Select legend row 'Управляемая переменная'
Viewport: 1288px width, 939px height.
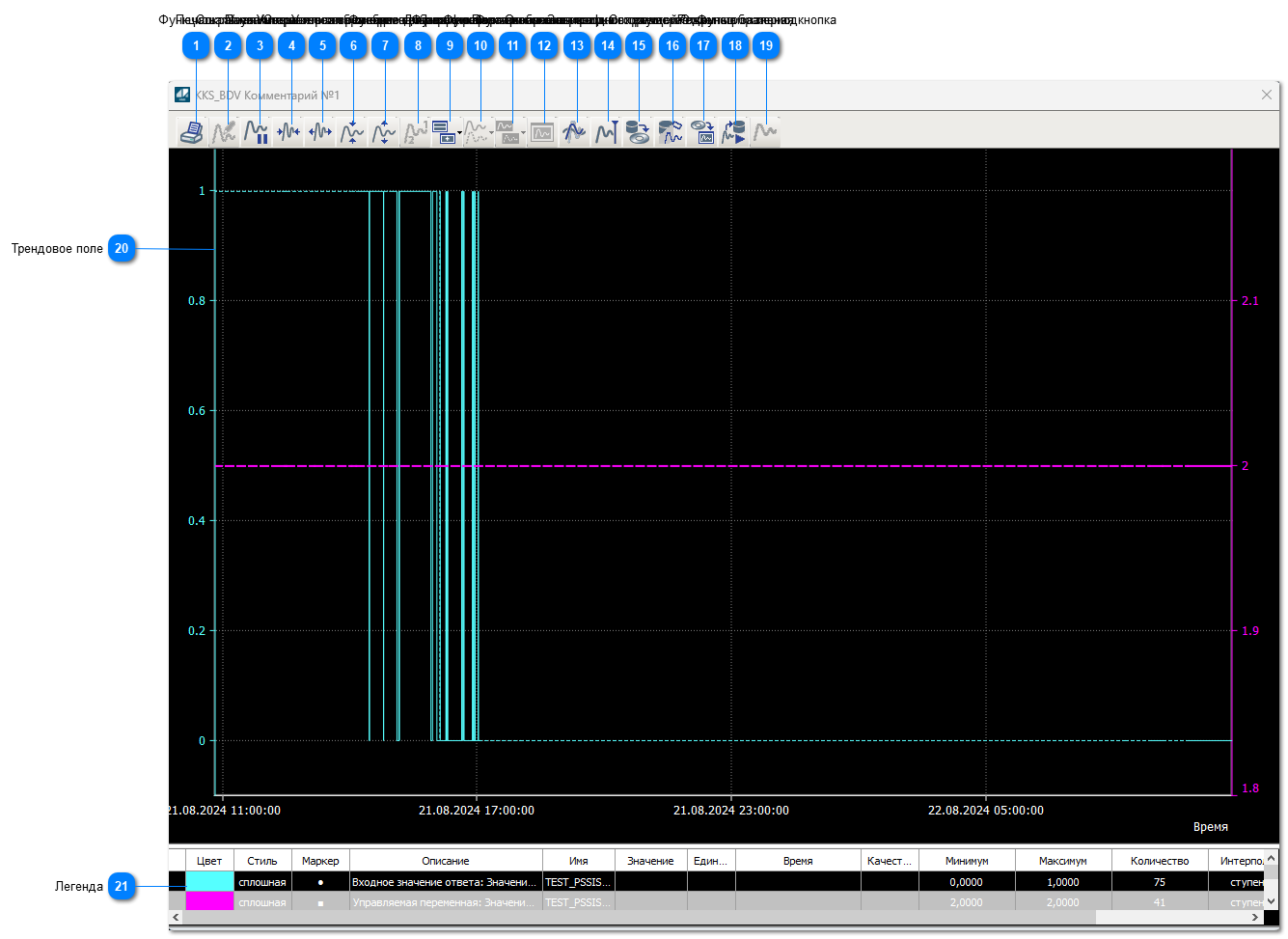point(716,902)
